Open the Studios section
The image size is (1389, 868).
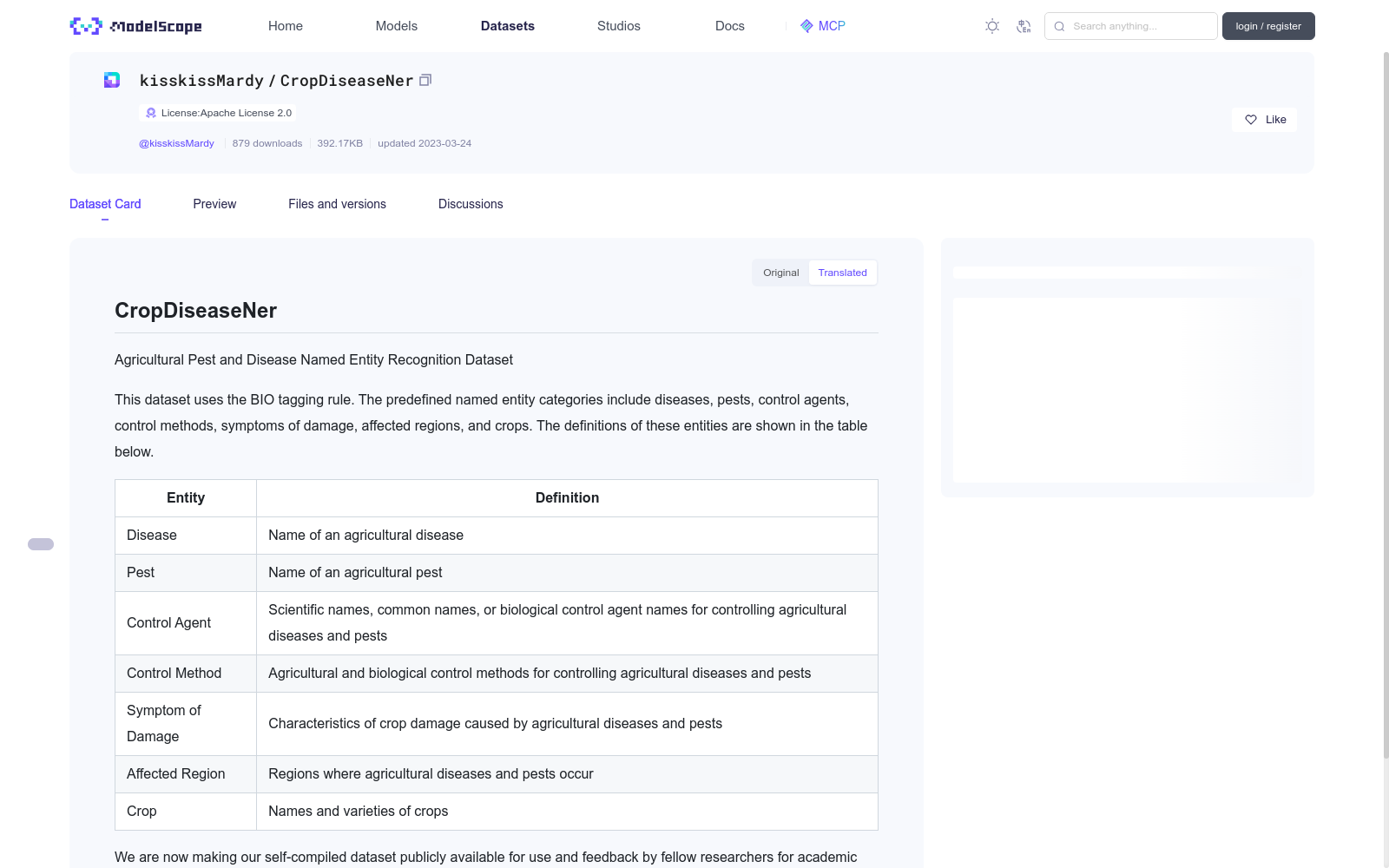coord(619,26)
